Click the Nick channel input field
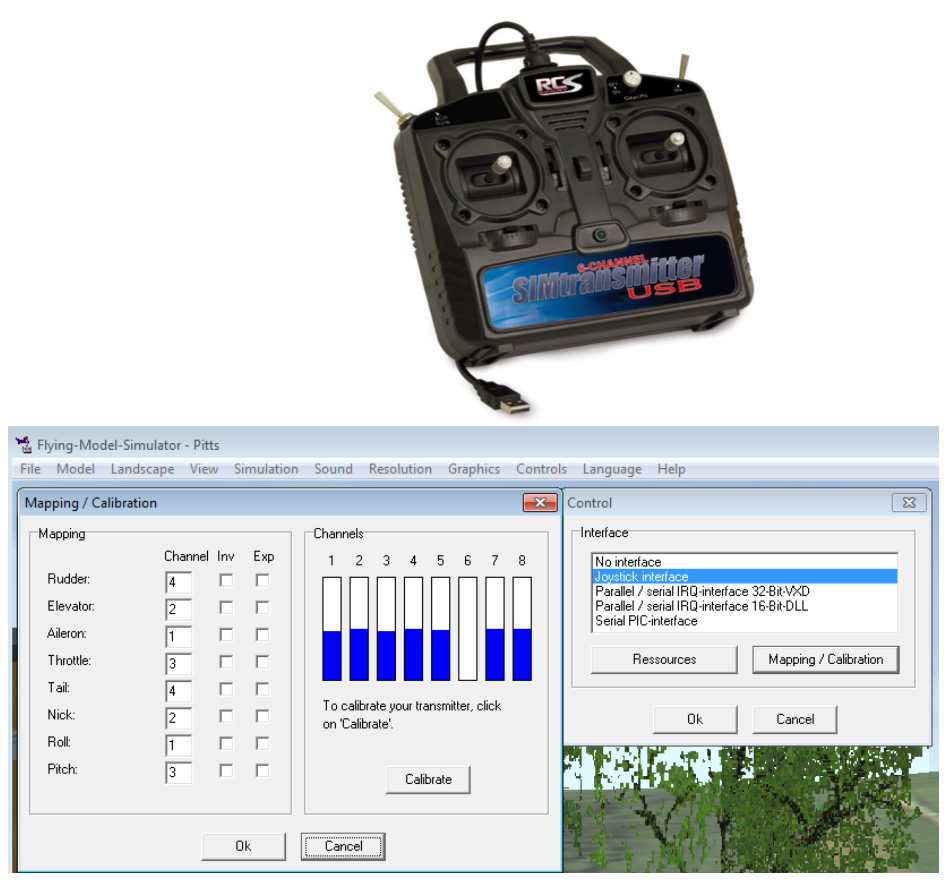 pos(178,718)
